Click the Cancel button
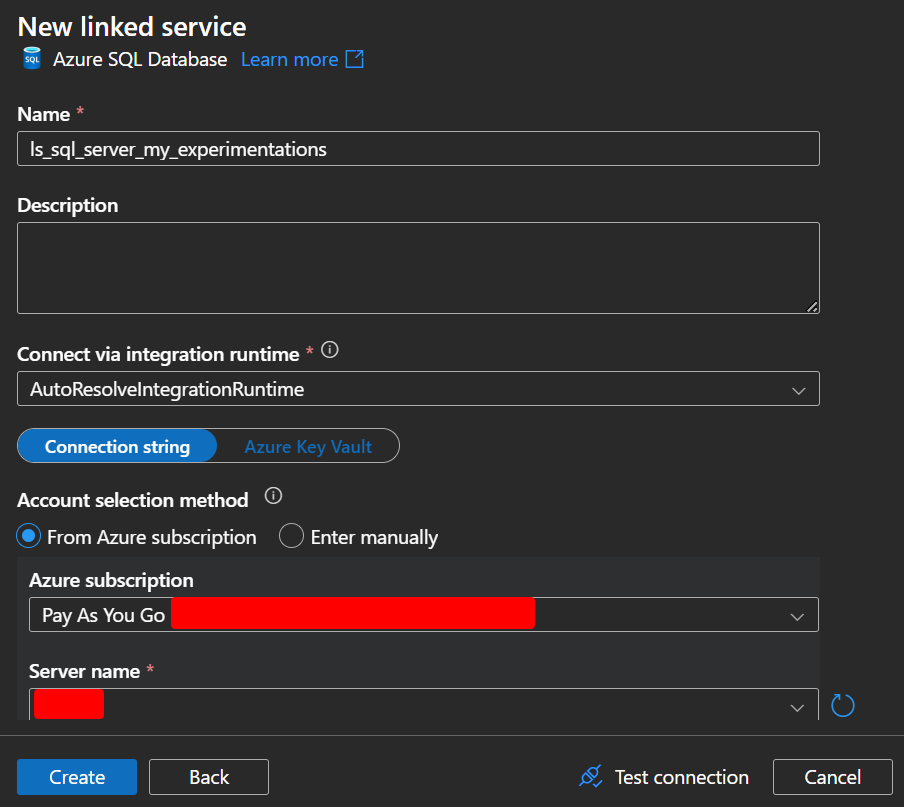904x807 pixels. click(833, 777)
